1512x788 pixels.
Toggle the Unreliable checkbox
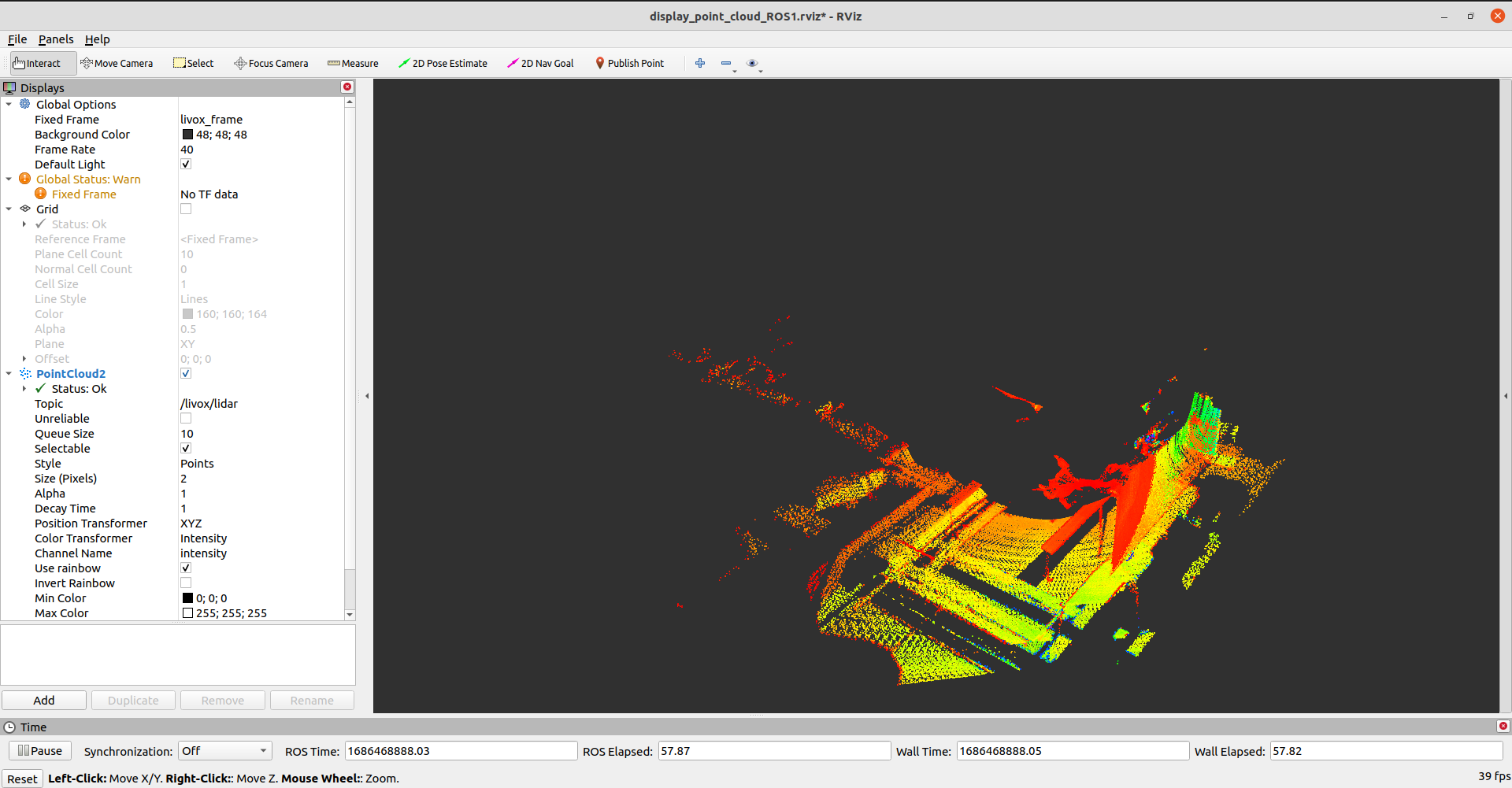click(x=186, y=418)
